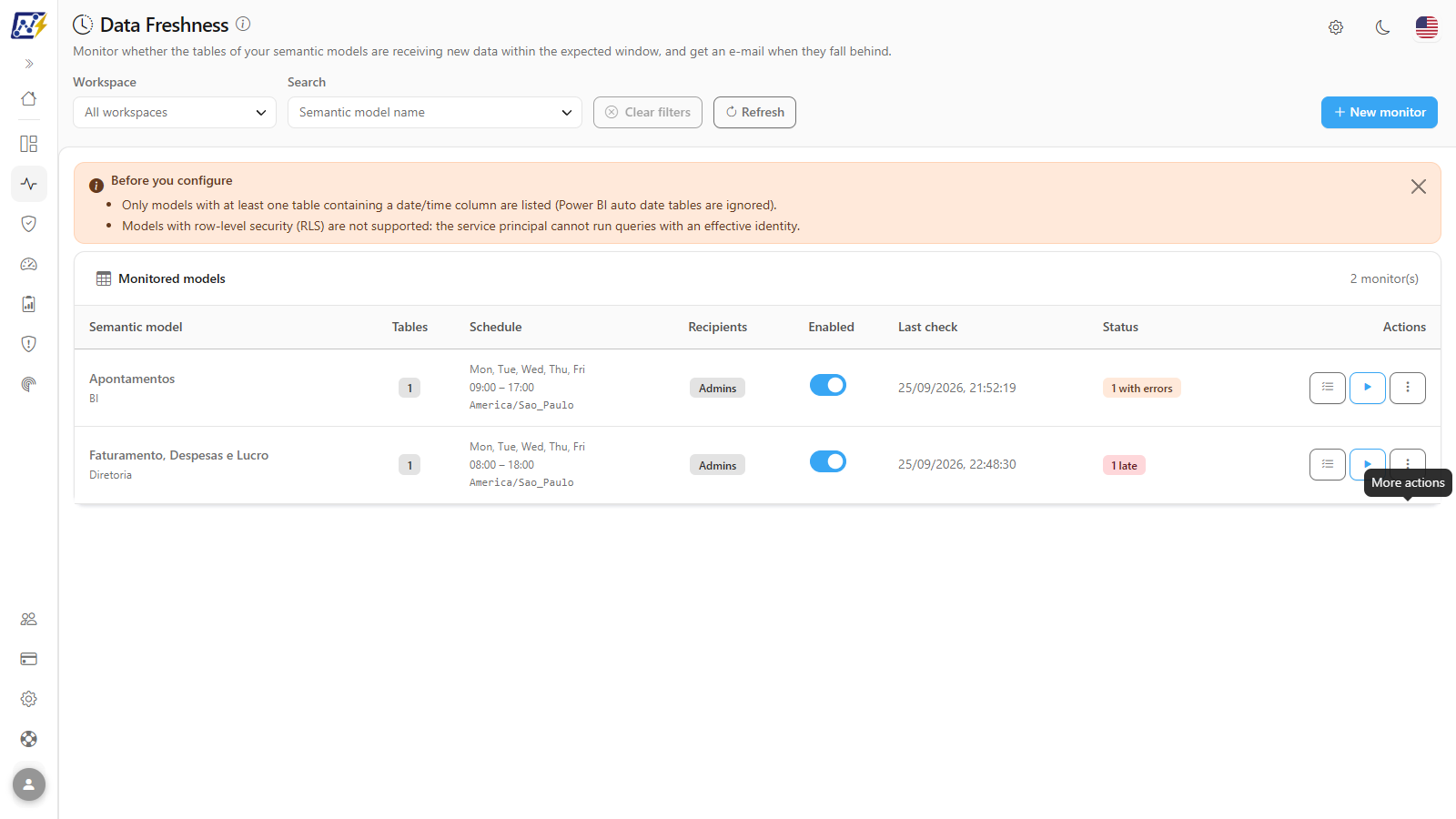View check history list for Apontamentos
The height and width of the screenshot is (819, 1456).
1328,388
